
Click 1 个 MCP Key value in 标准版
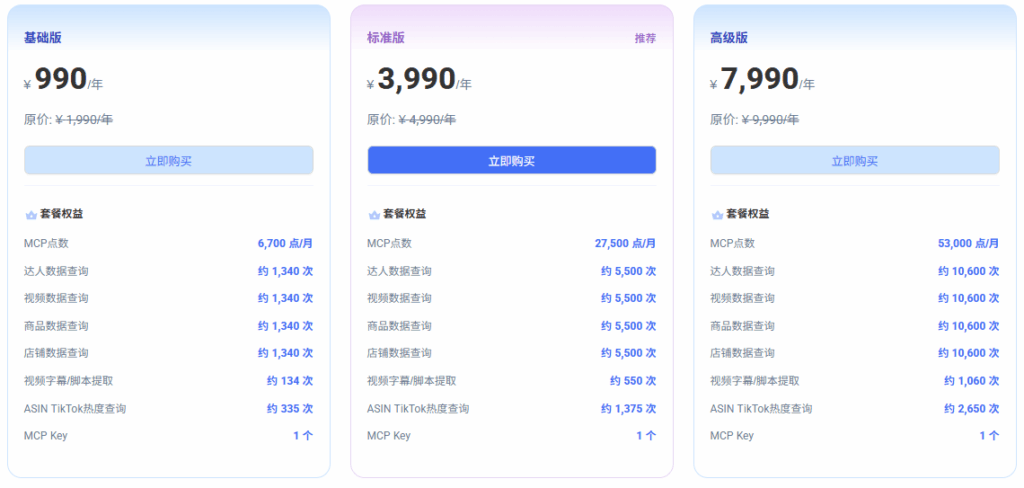647,436
